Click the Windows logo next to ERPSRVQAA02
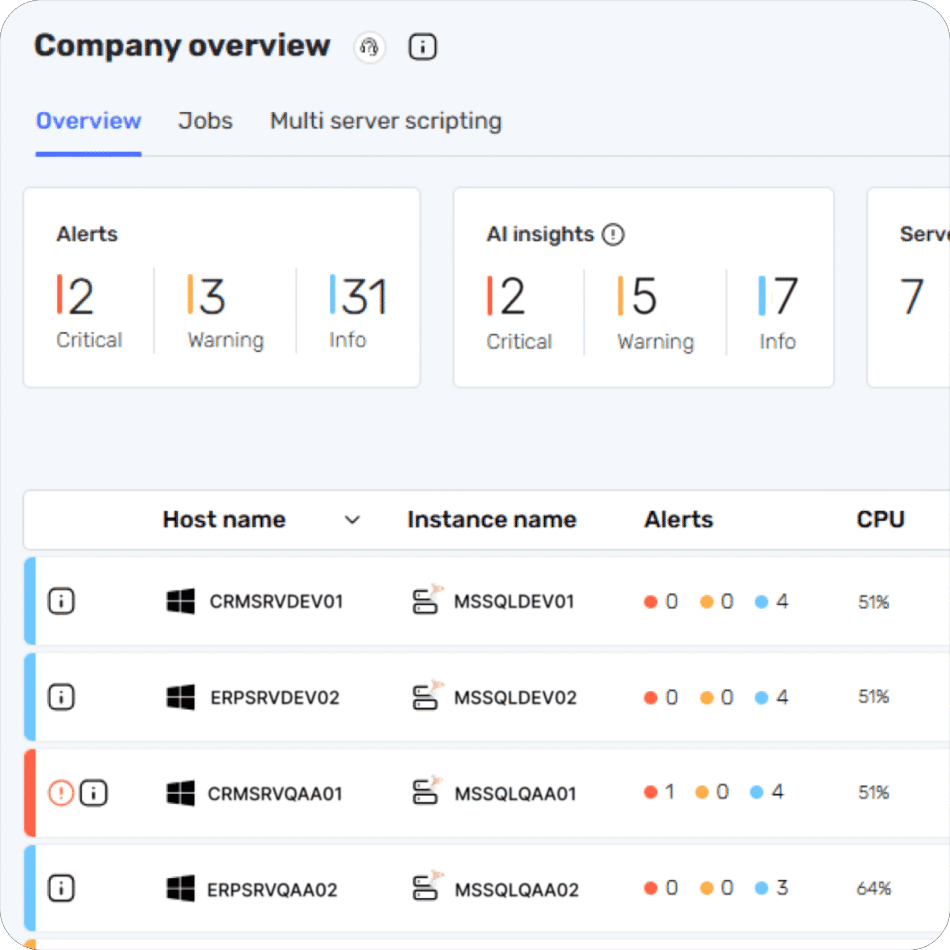 click(x=181, y=888)
